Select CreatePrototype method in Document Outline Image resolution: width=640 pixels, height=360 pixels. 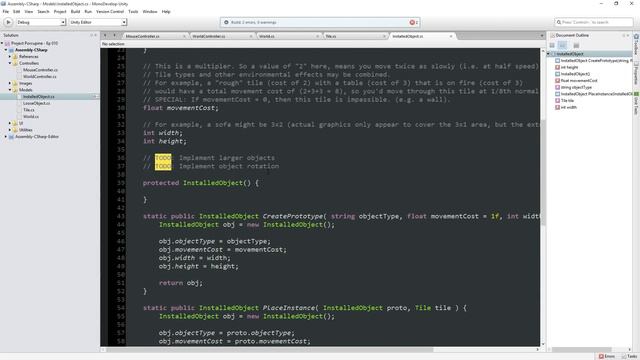point(595,60)
